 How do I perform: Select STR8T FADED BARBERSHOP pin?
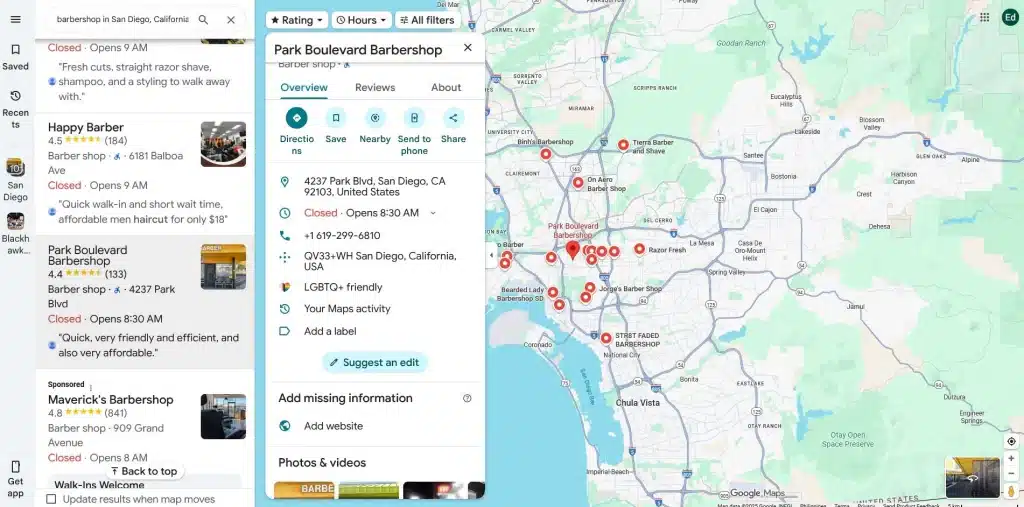(606, 338)
